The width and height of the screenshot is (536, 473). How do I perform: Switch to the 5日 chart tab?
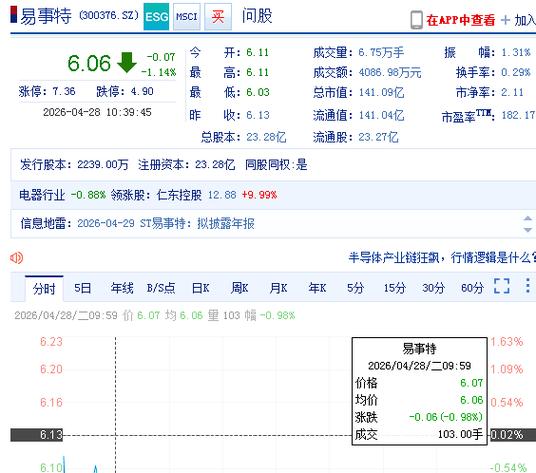pyautogui.click(x=83, y=288)
